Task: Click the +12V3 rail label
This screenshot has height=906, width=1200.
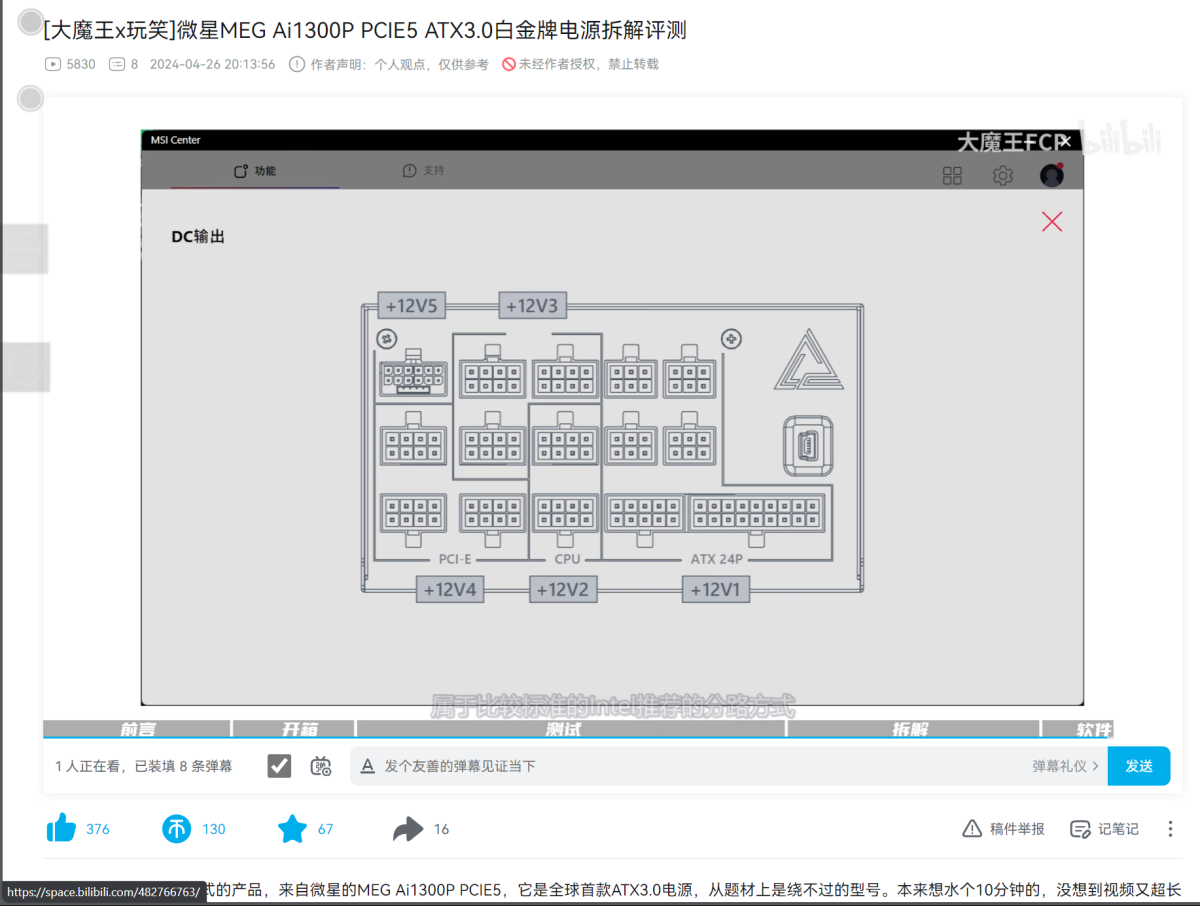Action: pyautogui.click(x=533, y=306)
